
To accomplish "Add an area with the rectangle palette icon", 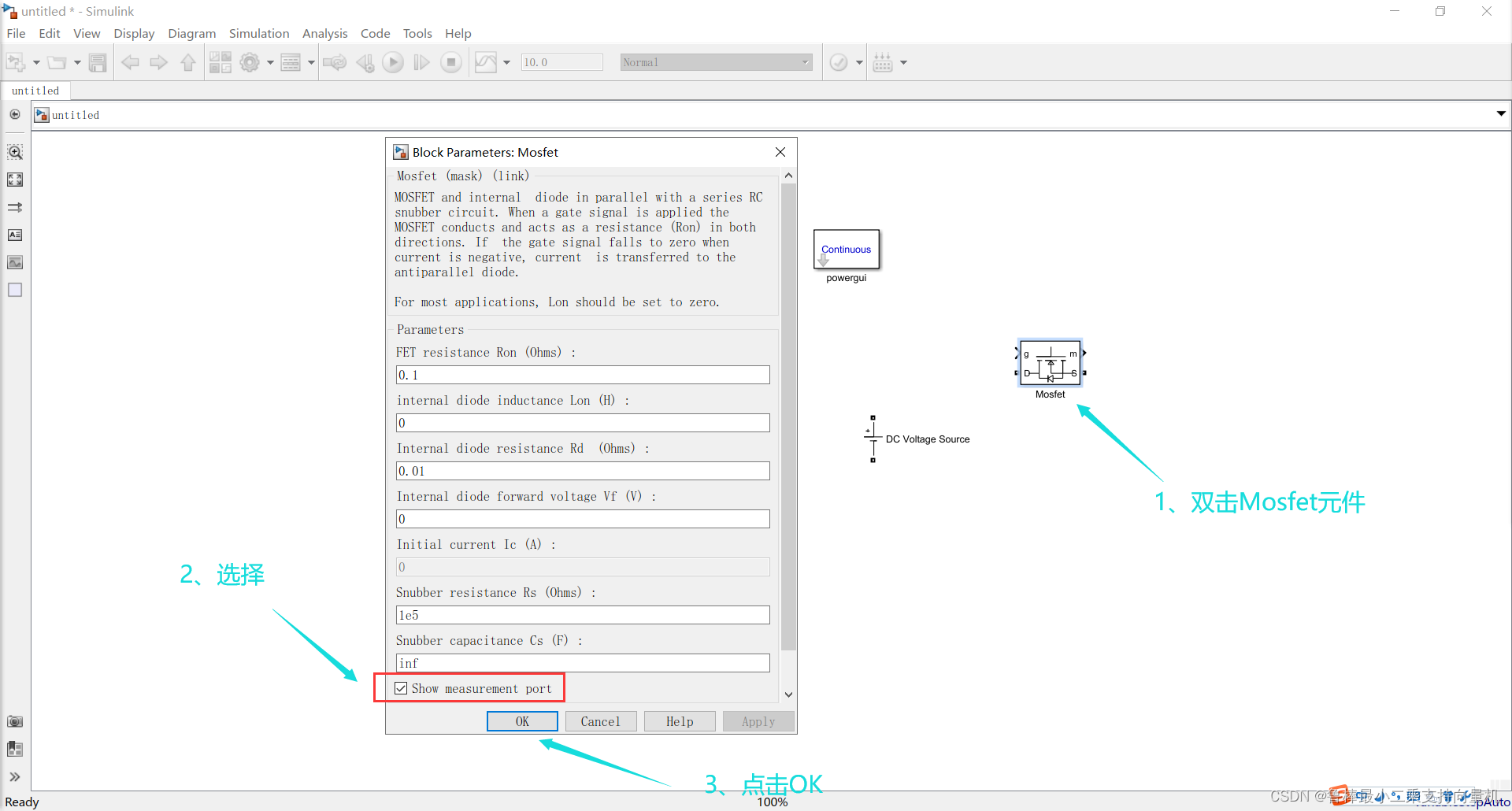I will tap(15, 290).
